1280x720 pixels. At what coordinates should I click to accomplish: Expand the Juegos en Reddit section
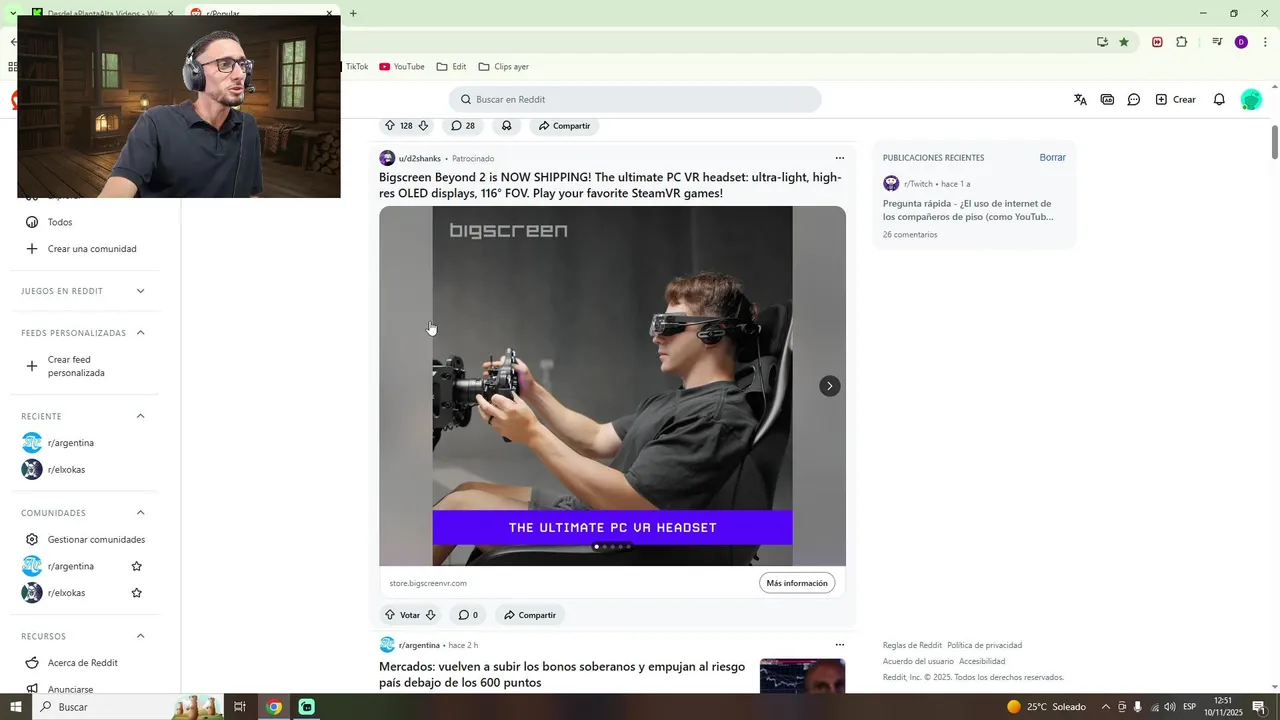click(x=140, y=291)
